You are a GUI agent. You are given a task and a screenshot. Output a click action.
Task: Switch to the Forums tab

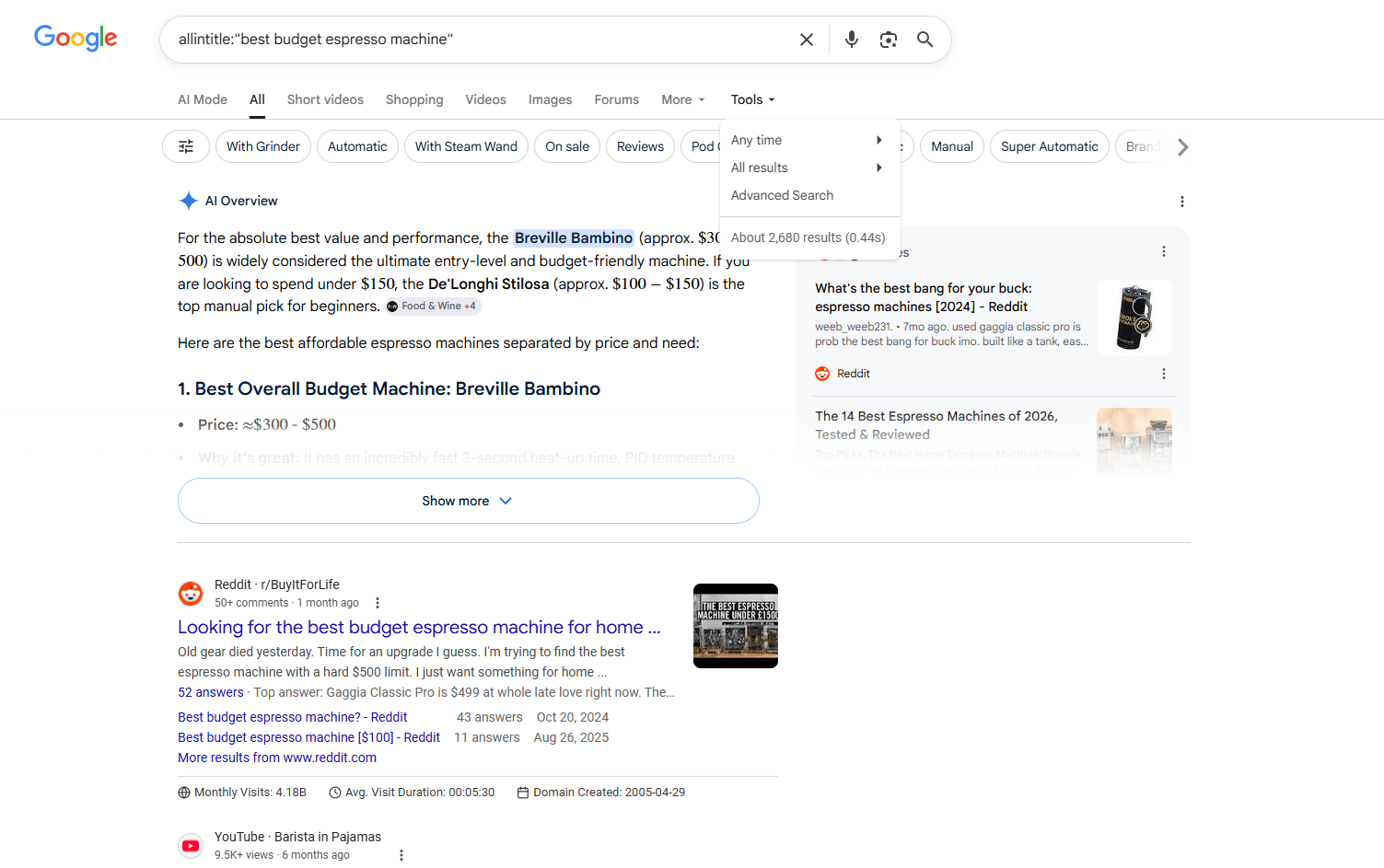coord(616,99)
